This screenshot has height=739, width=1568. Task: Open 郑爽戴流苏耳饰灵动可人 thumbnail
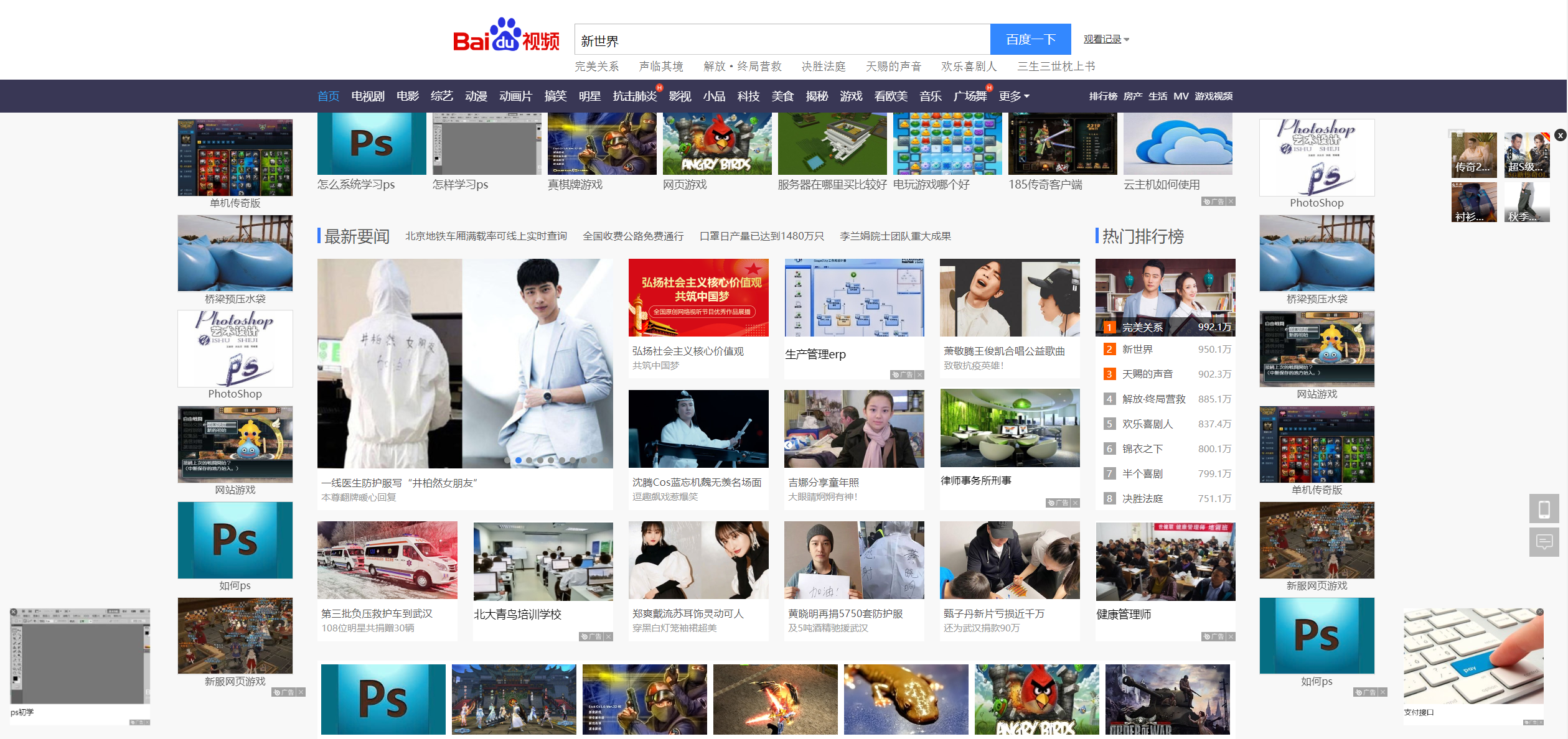(698, 560)
